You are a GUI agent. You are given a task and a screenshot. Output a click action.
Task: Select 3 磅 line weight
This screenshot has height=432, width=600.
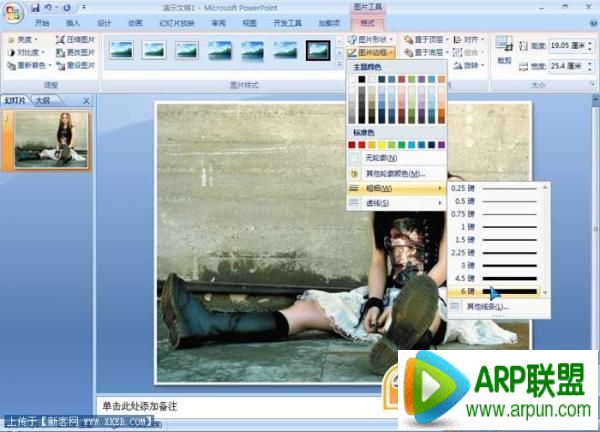tap(495, 266)
